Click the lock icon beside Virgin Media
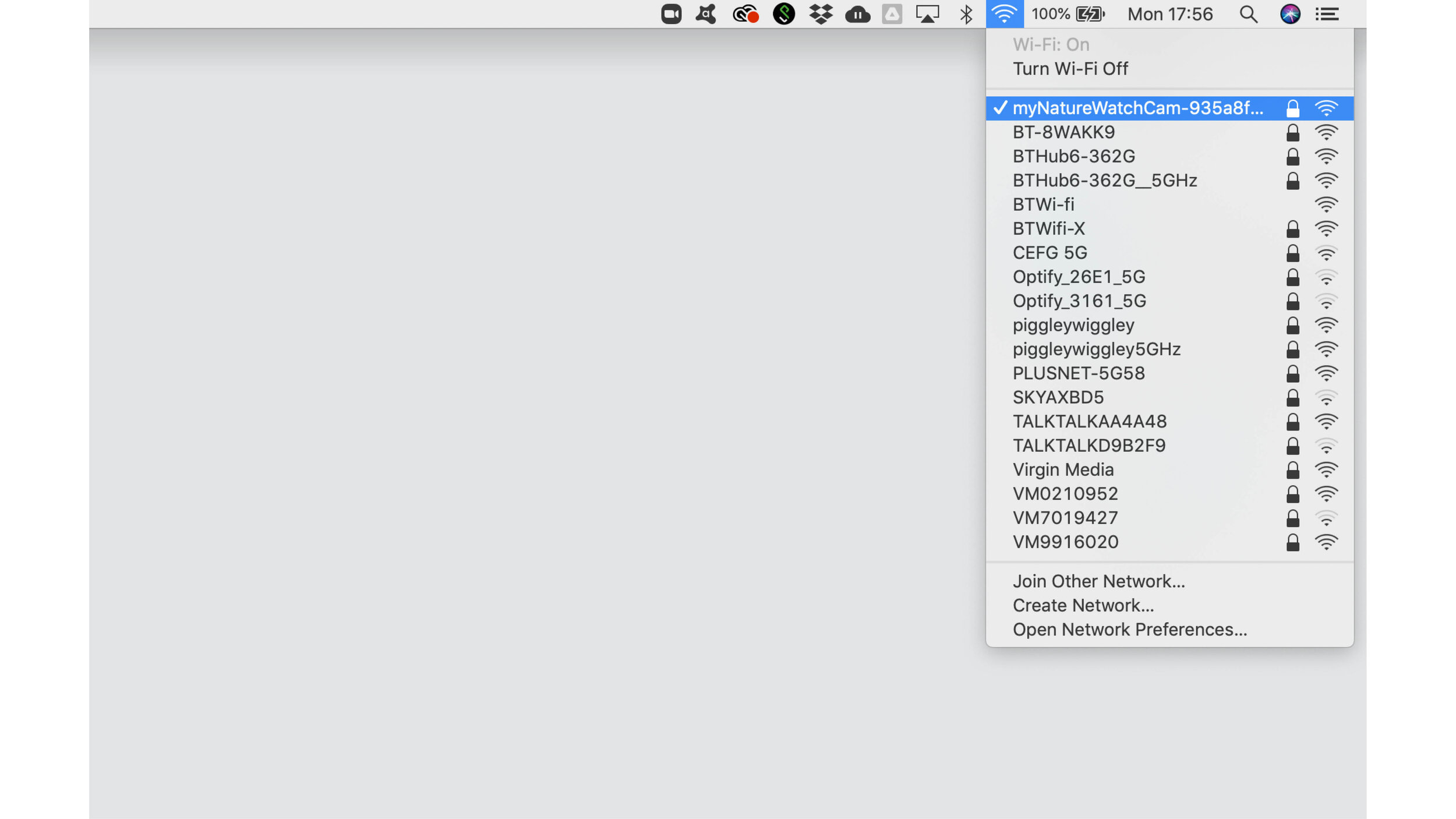 pyautogui.click(x=1292, y=470)
